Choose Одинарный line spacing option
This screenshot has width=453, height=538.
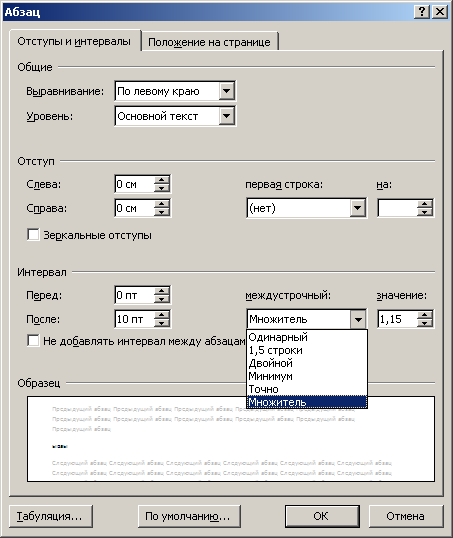tap(307, 337)
